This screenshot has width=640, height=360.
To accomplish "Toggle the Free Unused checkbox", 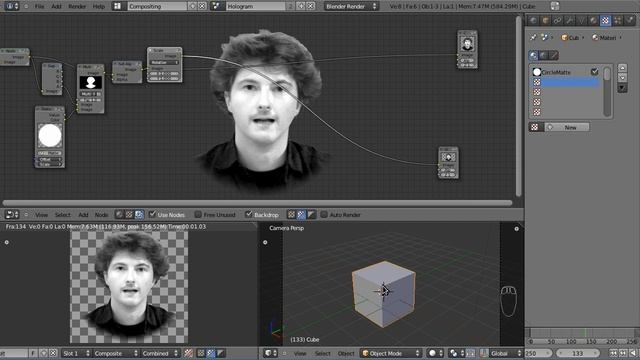I will (198, 214).
